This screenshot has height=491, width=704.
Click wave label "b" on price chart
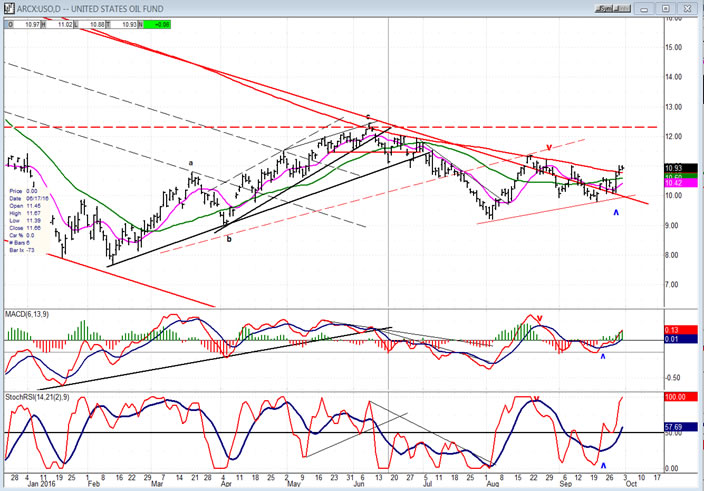[x=228, y=238]
